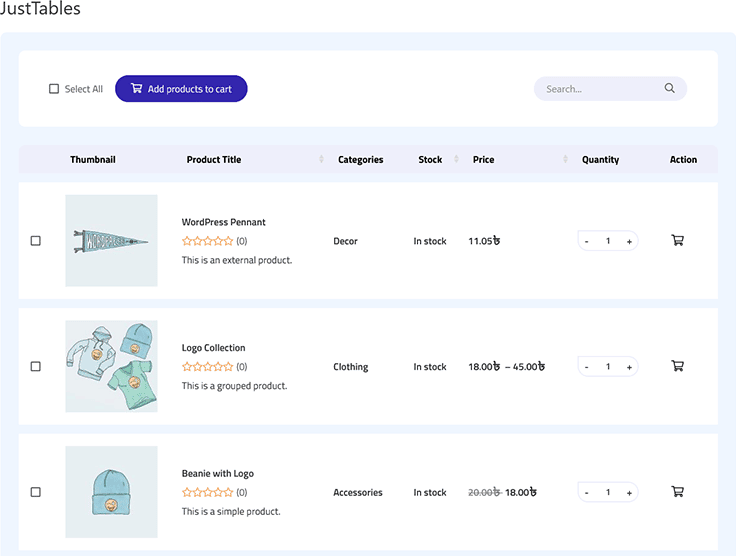Screen dimensions: 736x556
Task: Click In stock status for WordPress Pennant
Action: 429,241
